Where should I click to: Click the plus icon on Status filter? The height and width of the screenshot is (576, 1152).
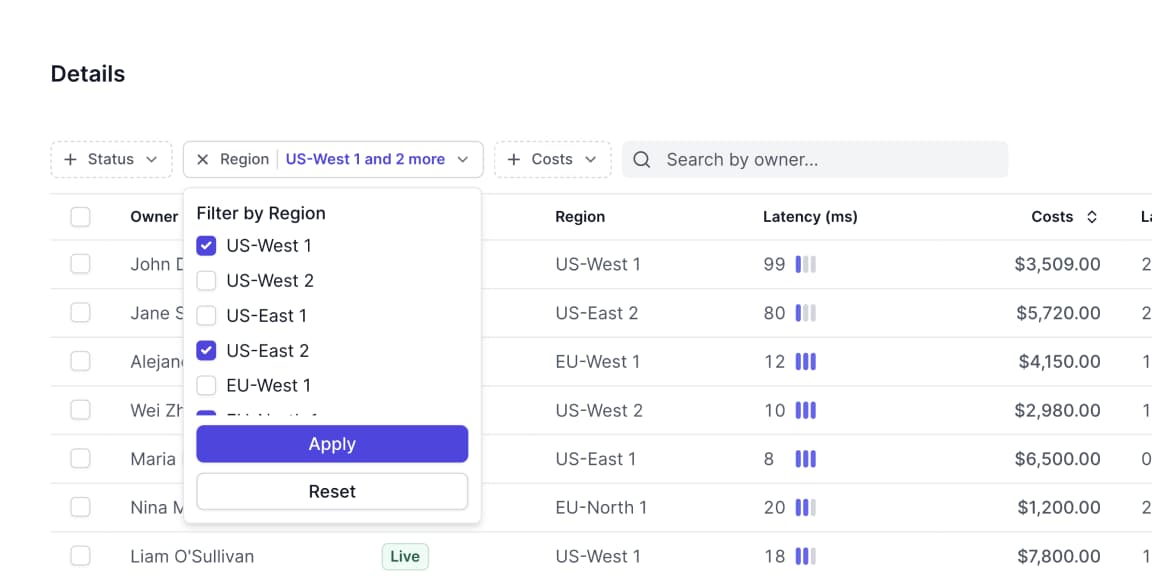point(70,160)
